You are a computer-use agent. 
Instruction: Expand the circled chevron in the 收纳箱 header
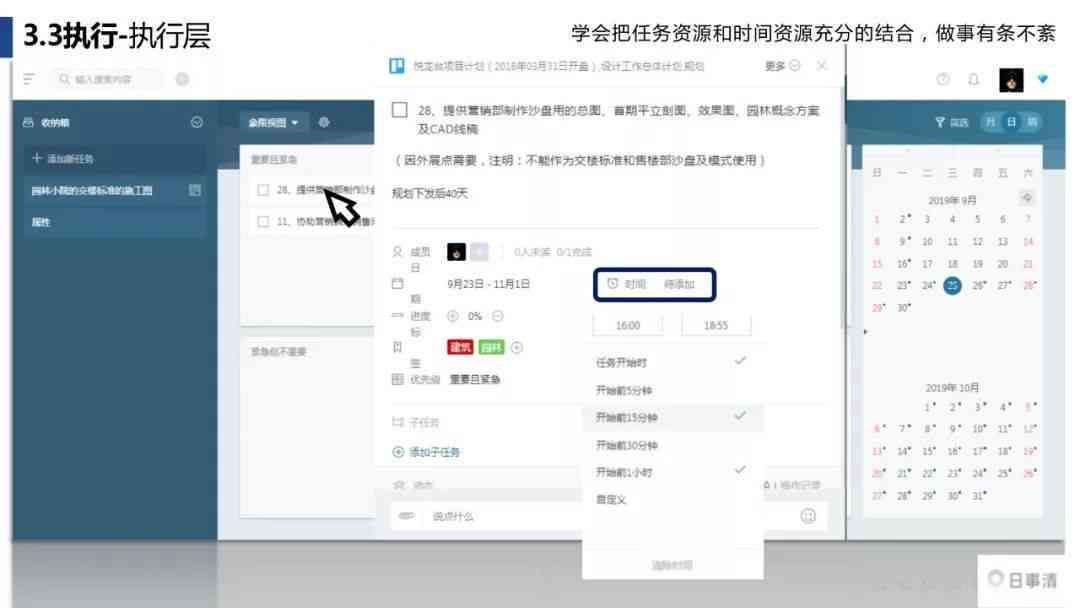196,122
